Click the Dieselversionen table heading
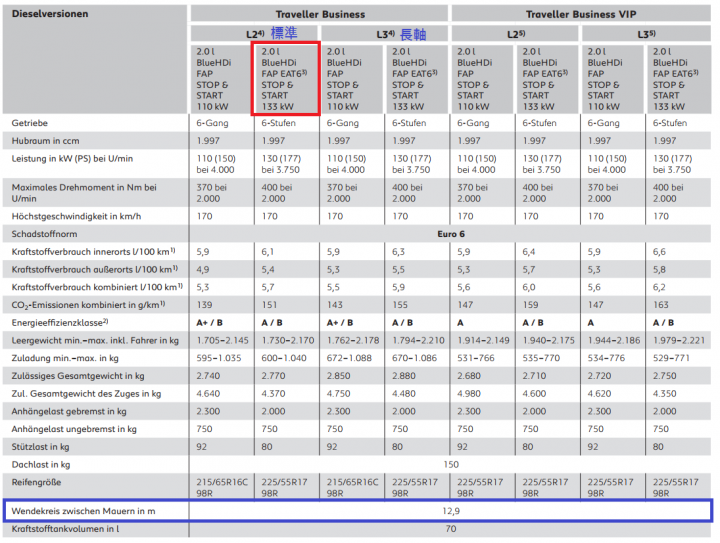Viewport: 720px width, 543px height. click(50, 14)
